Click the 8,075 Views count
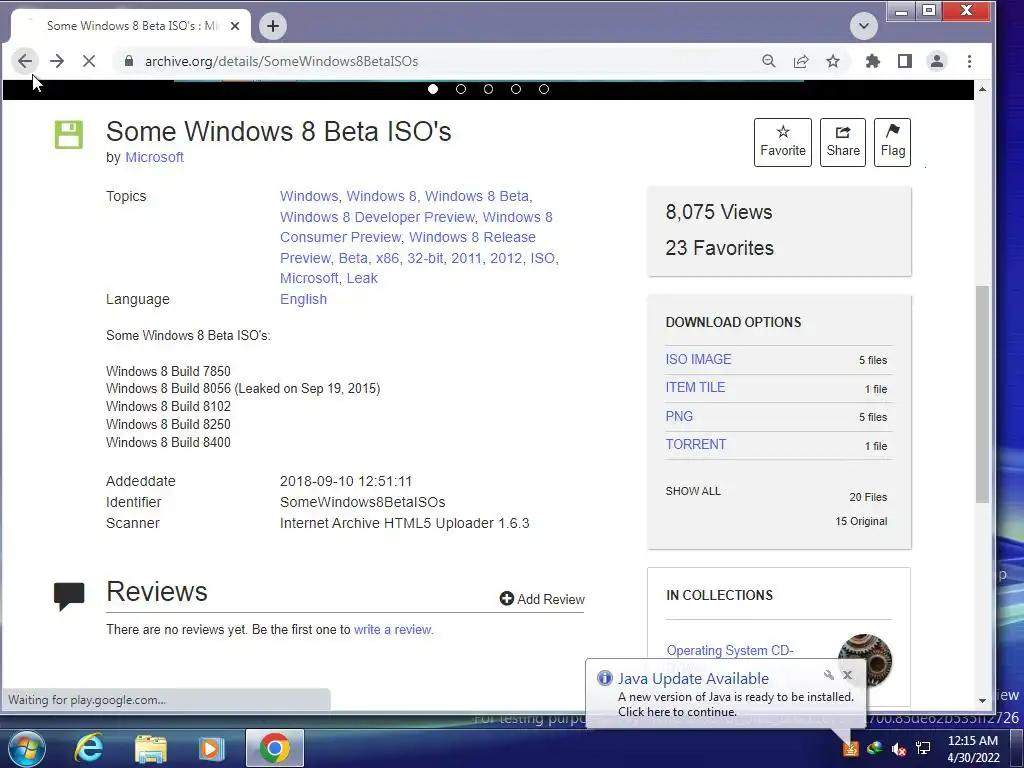 click(x=718, y=212)
